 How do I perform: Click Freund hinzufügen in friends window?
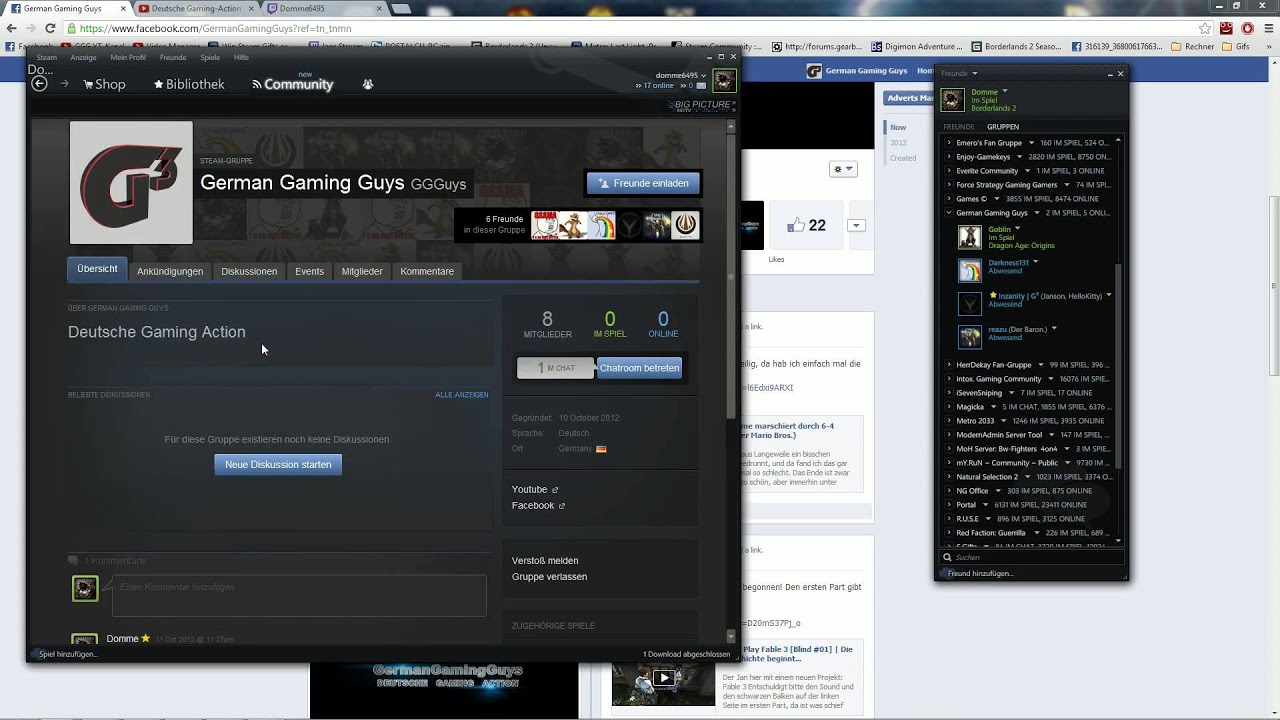click(x=980, y=574)
